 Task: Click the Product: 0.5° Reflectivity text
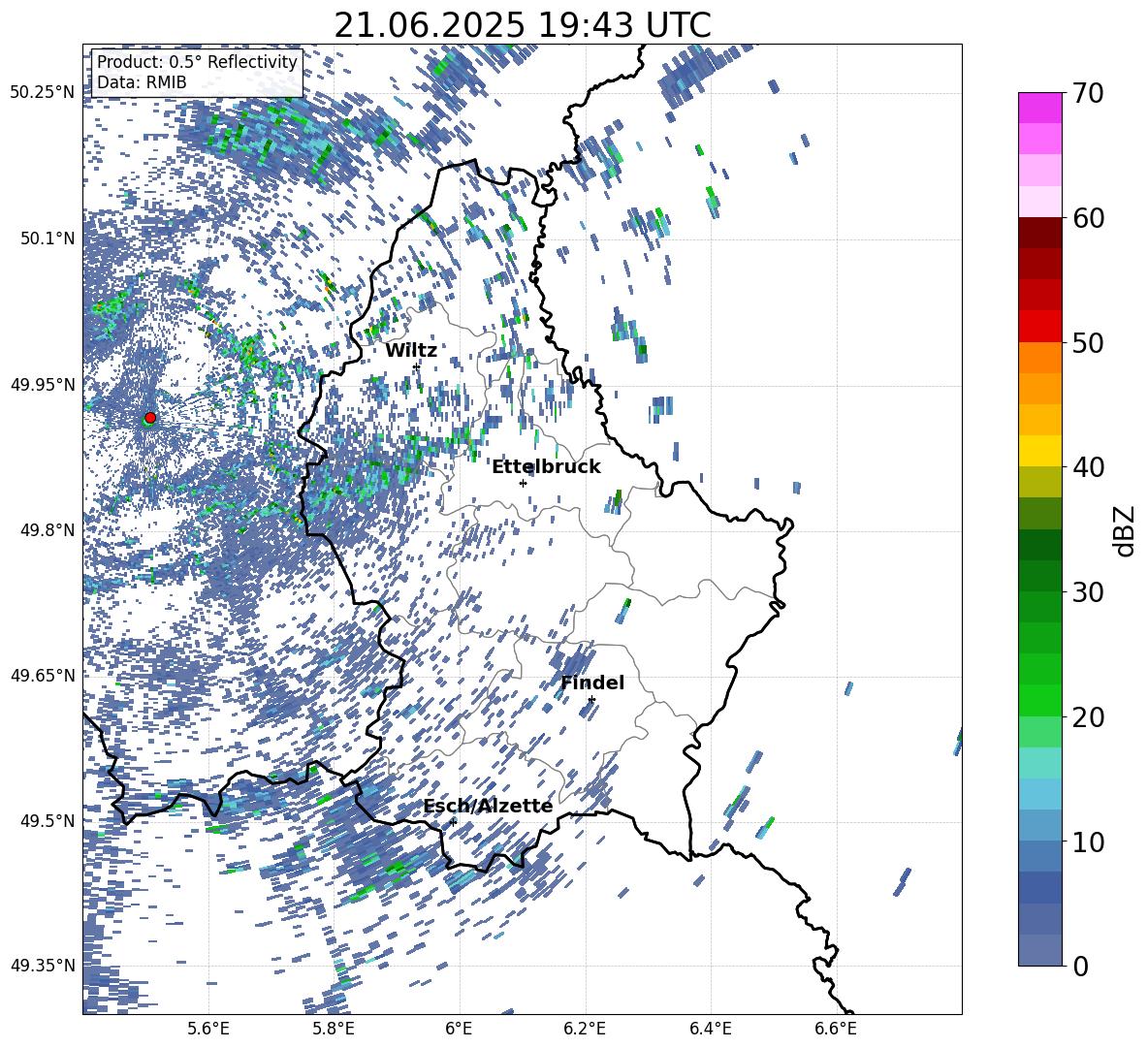click(197, 61)
